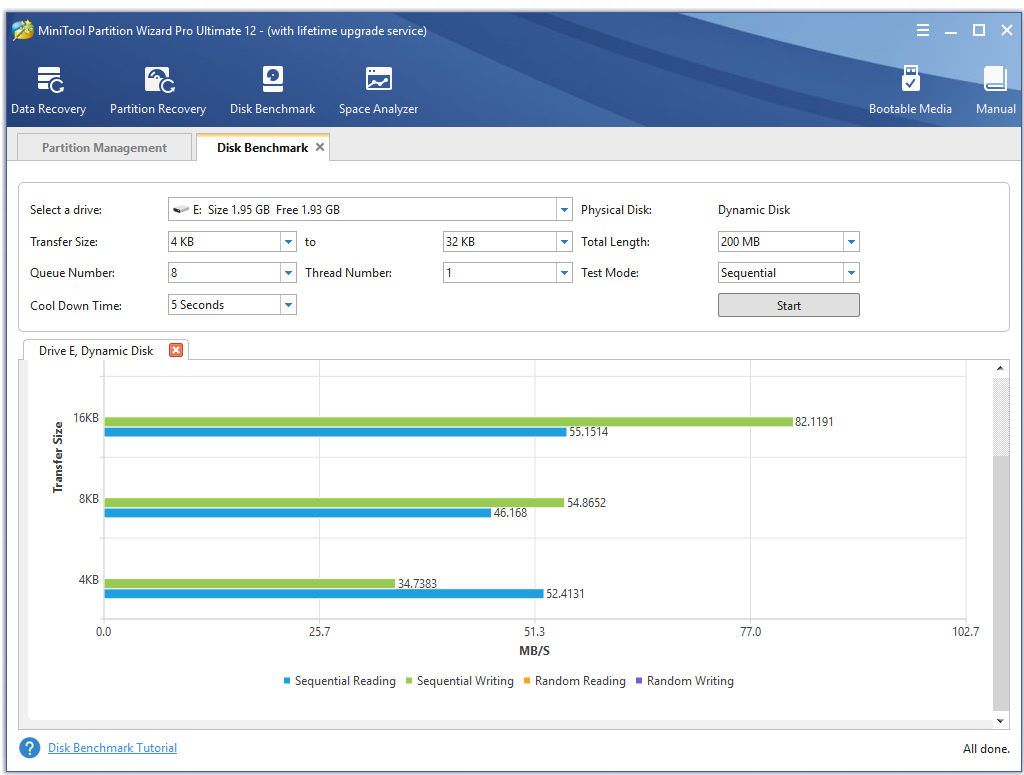Click the hamburger menu icon in title bar
The height and width of the screenshot is (775, 1024).
tap(923, 31)
